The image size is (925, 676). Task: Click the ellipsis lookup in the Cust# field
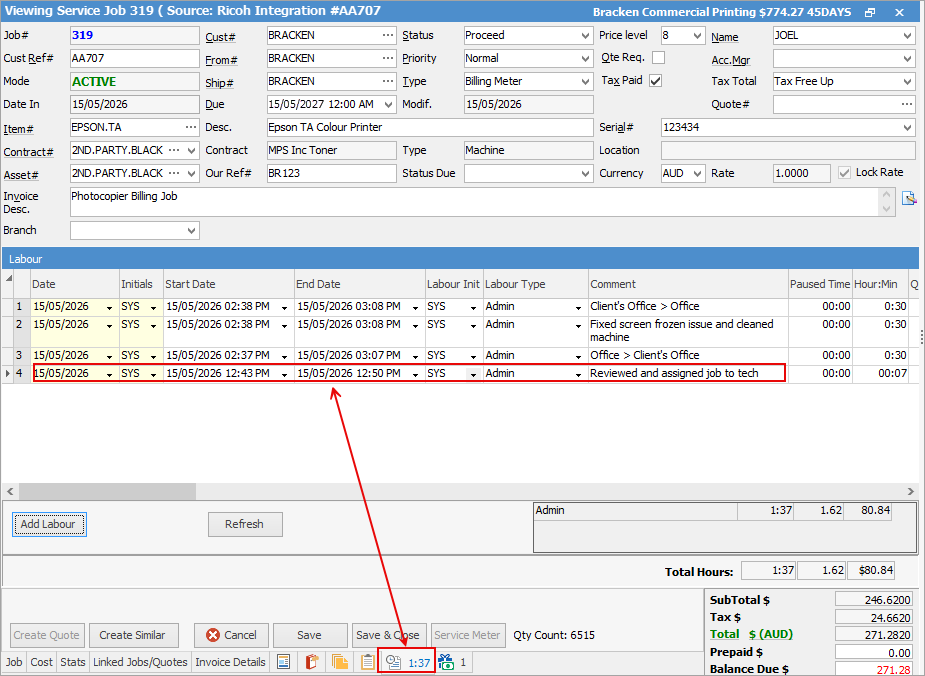click(x=388, y=35)
